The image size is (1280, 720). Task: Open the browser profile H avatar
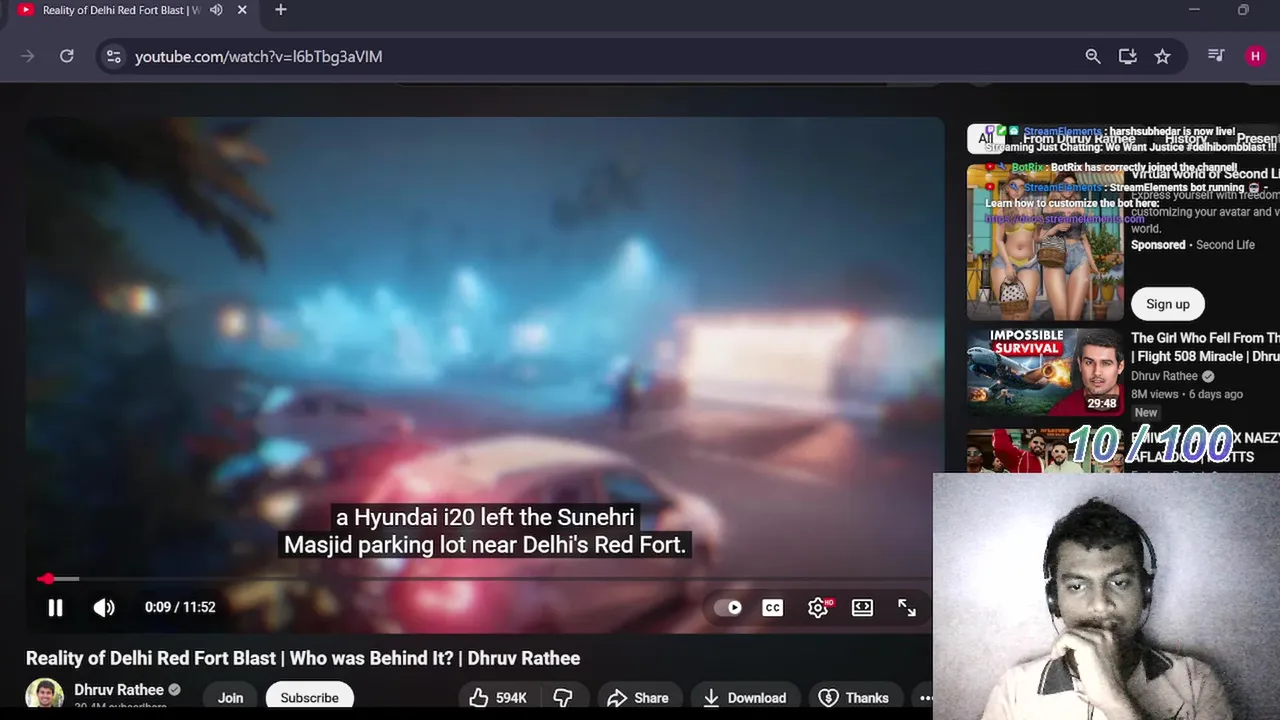coord(1255,56)
